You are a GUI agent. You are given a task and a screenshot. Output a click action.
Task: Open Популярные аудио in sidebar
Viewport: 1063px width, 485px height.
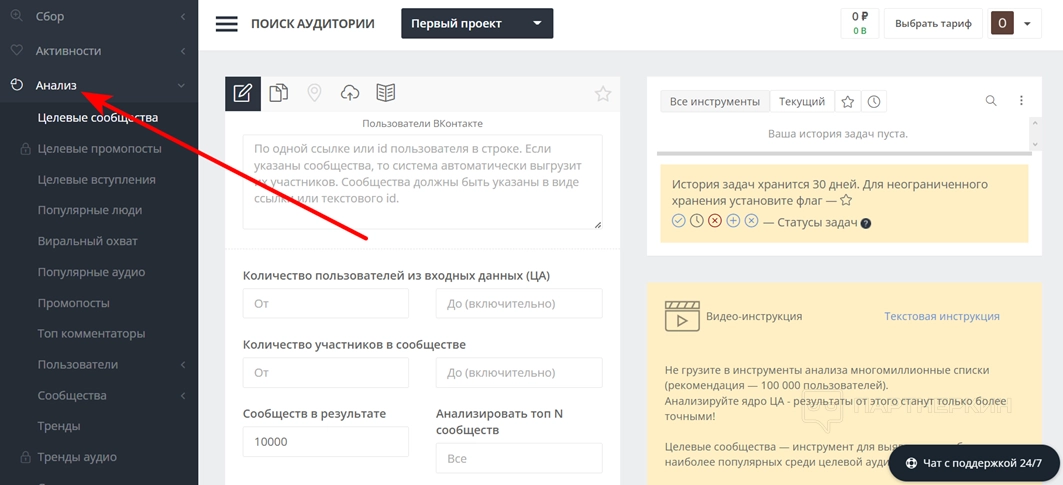[91, 272]
